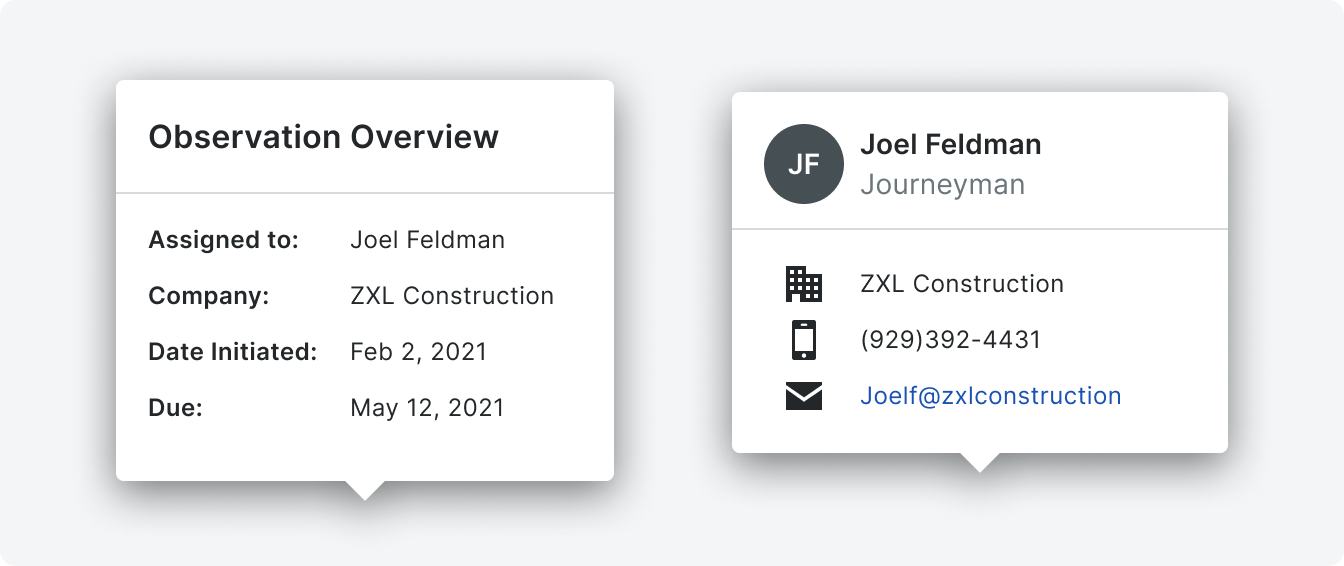
Task: Click the Date Initiated: label
Action: 232,352
